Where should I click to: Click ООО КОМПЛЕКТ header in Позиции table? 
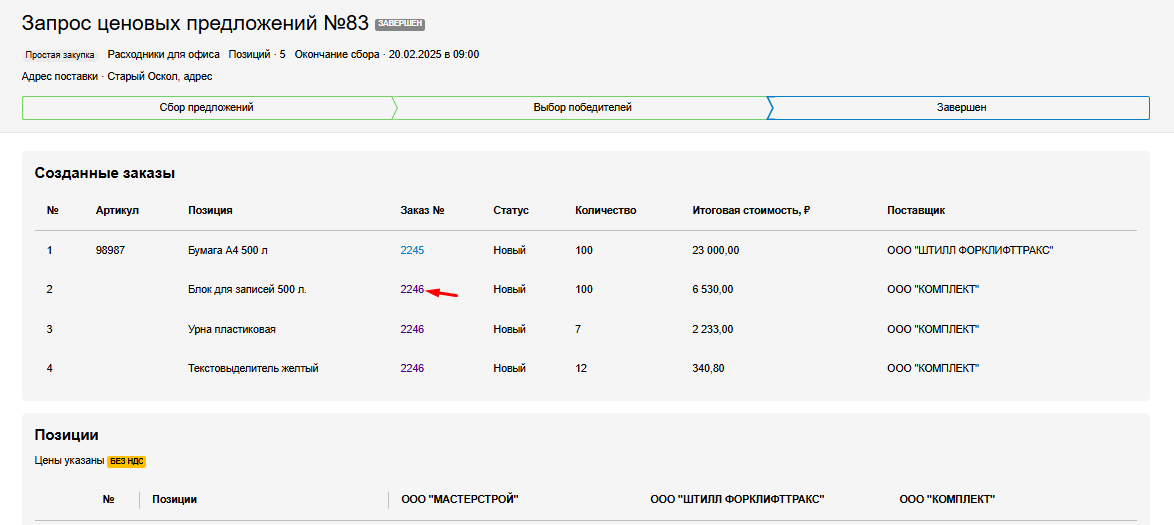click(947, 499)
